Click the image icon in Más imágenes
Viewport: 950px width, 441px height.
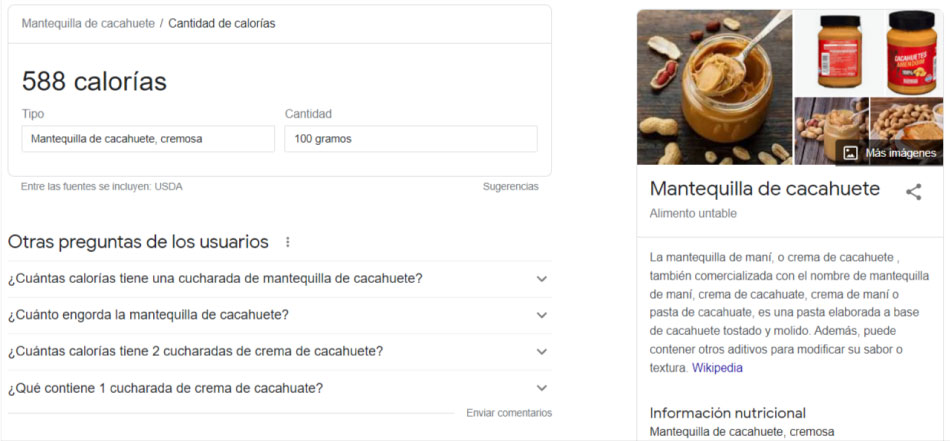tap(851, 153)
